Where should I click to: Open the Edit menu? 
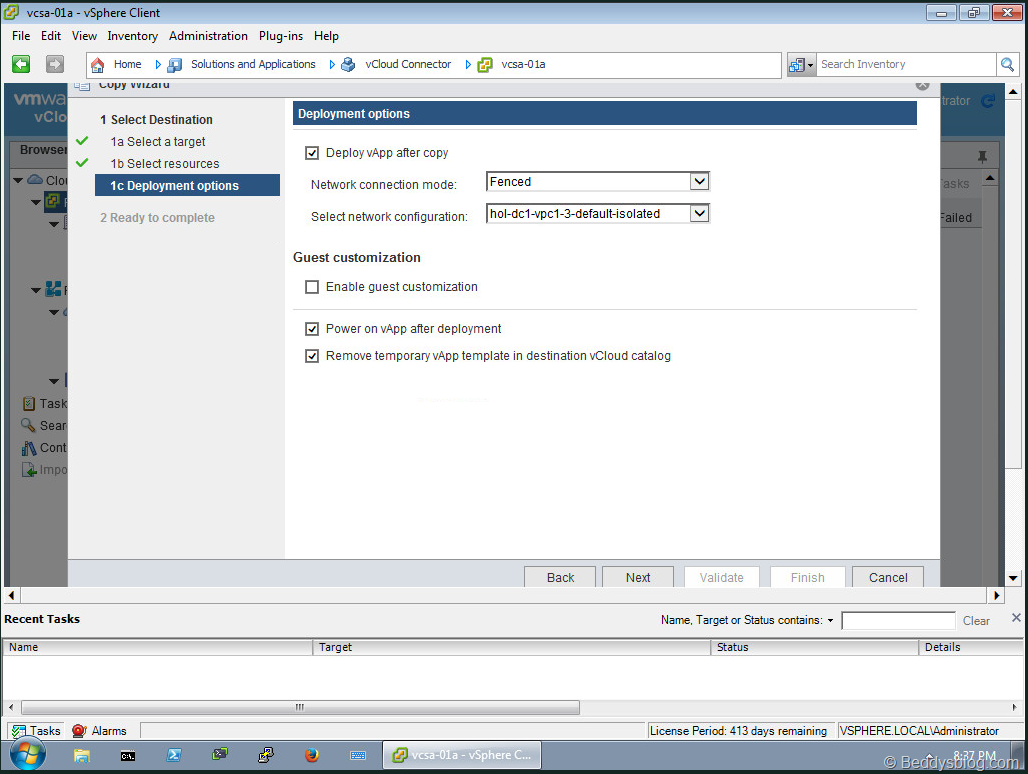click(x=50, y=36)
